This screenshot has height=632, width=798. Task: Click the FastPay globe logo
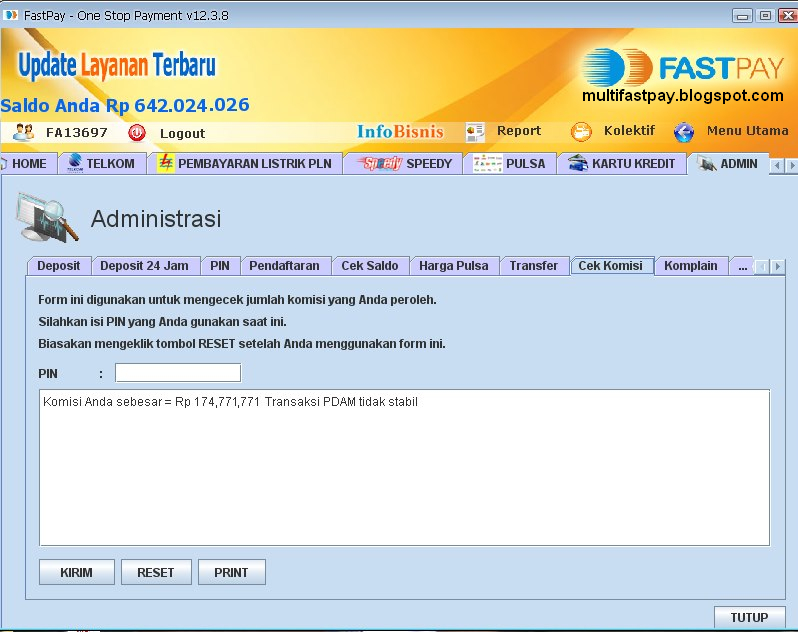click(617, 67)
